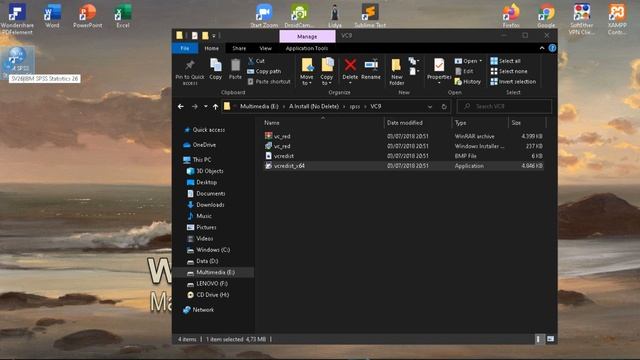
Task: Click Copy path in Clipboard group
Action: pos(264,71)
